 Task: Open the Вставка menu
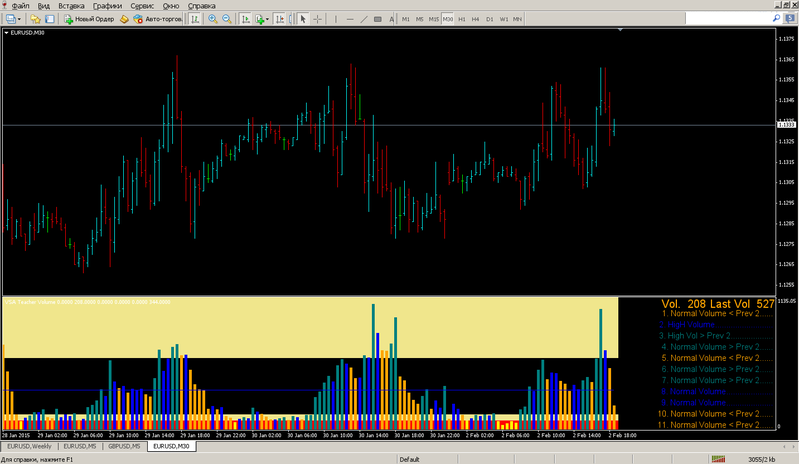[x=71, y=6]
